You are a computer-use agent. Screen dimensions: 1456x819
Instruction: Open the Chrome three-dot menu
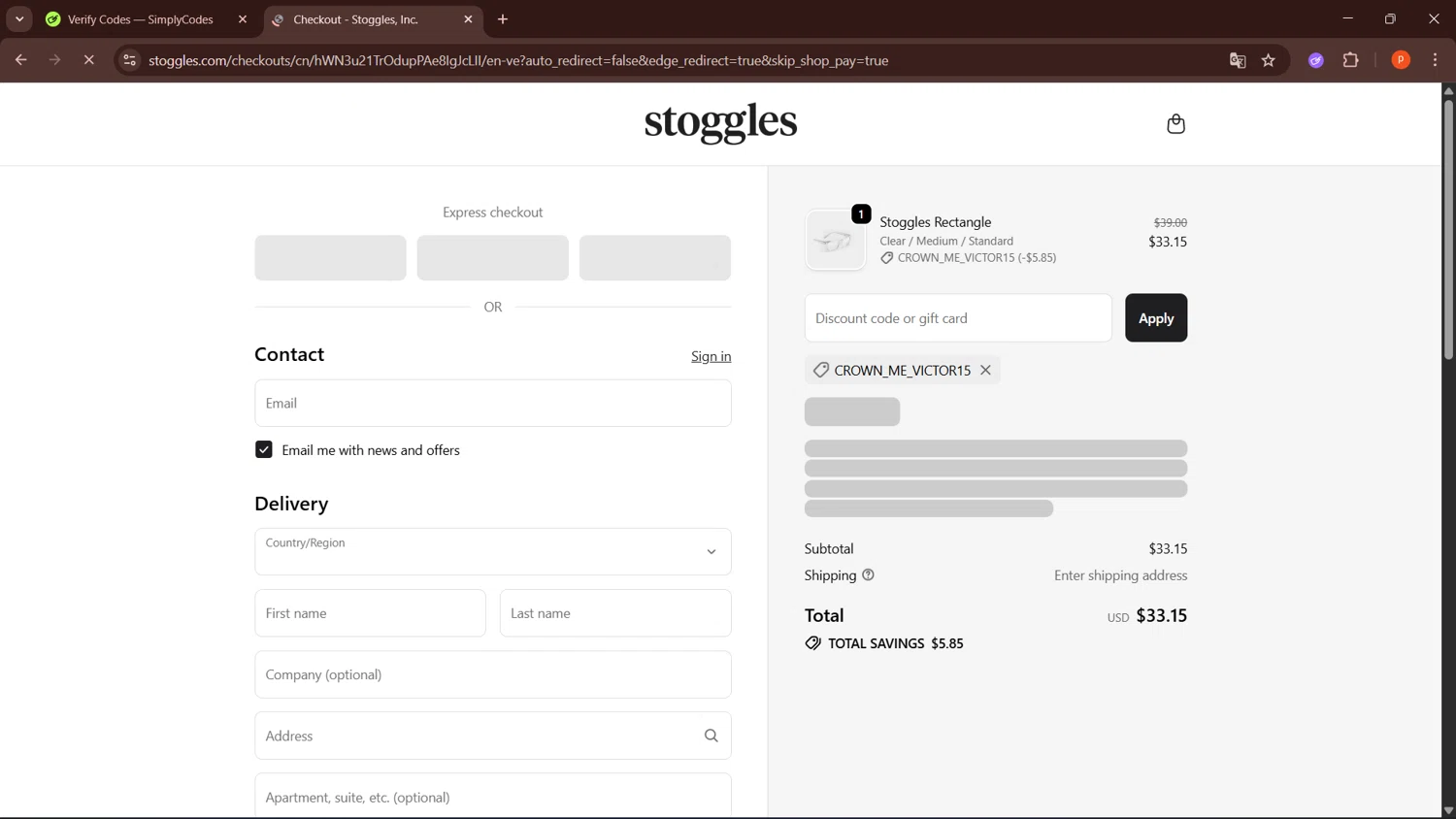1435,60
